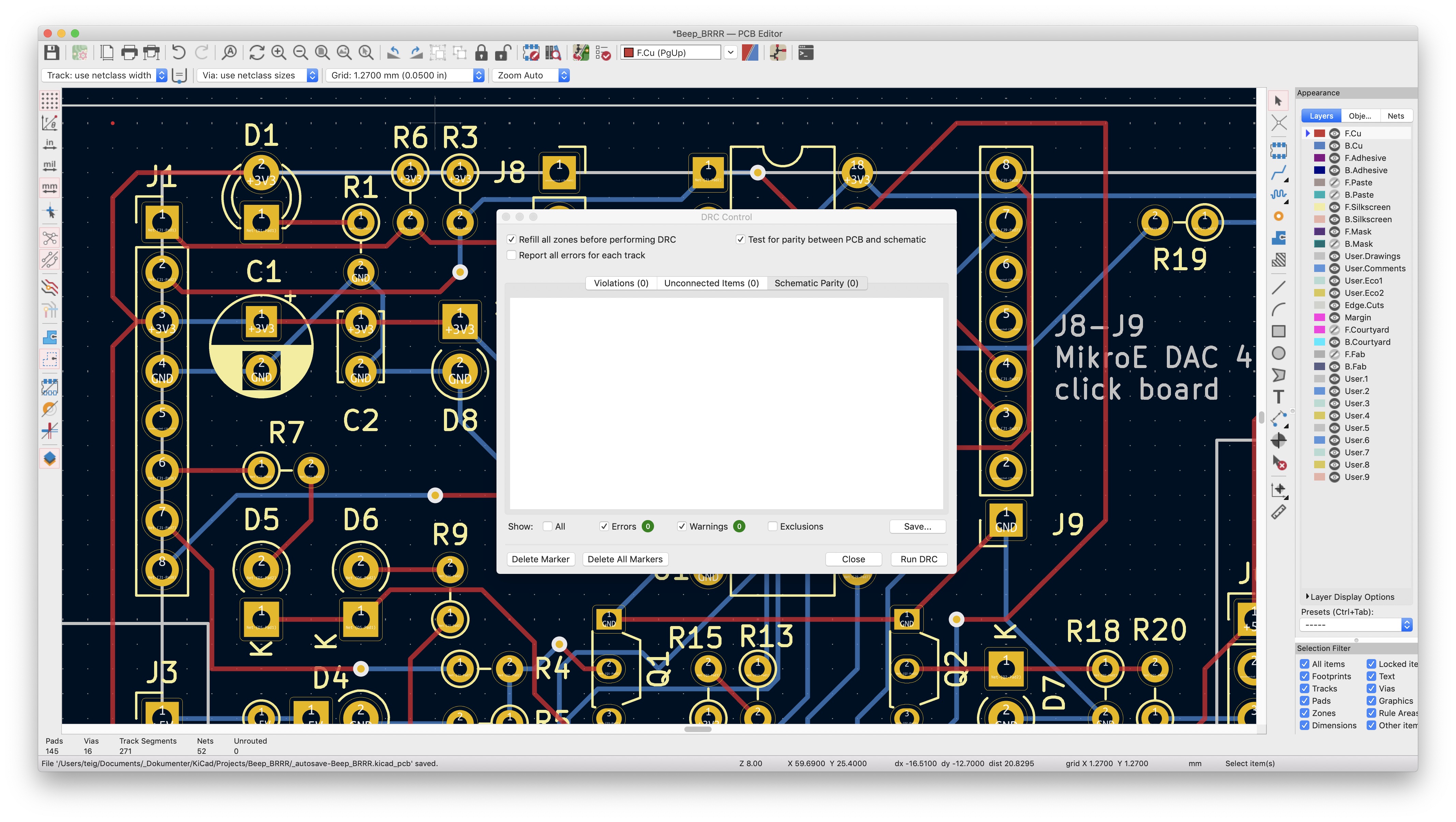Click the Margin layer color swatch
1456x822 pixels.
[x=1320, y=318]
